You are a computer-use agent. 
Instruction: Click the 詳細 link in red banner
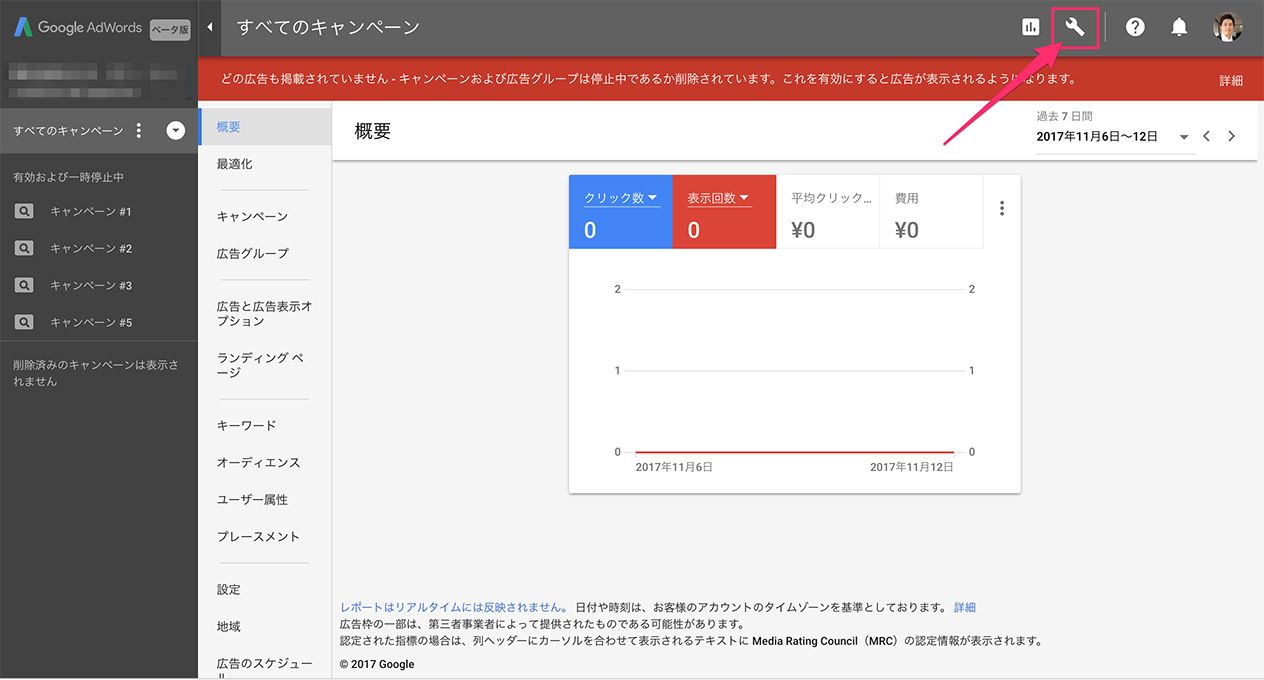pos(1231,79)
